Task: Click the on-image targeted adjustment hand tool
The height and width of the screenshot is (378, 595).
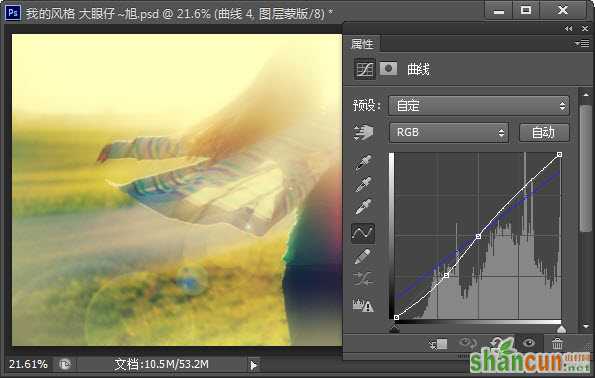Action: click(364, 133)
